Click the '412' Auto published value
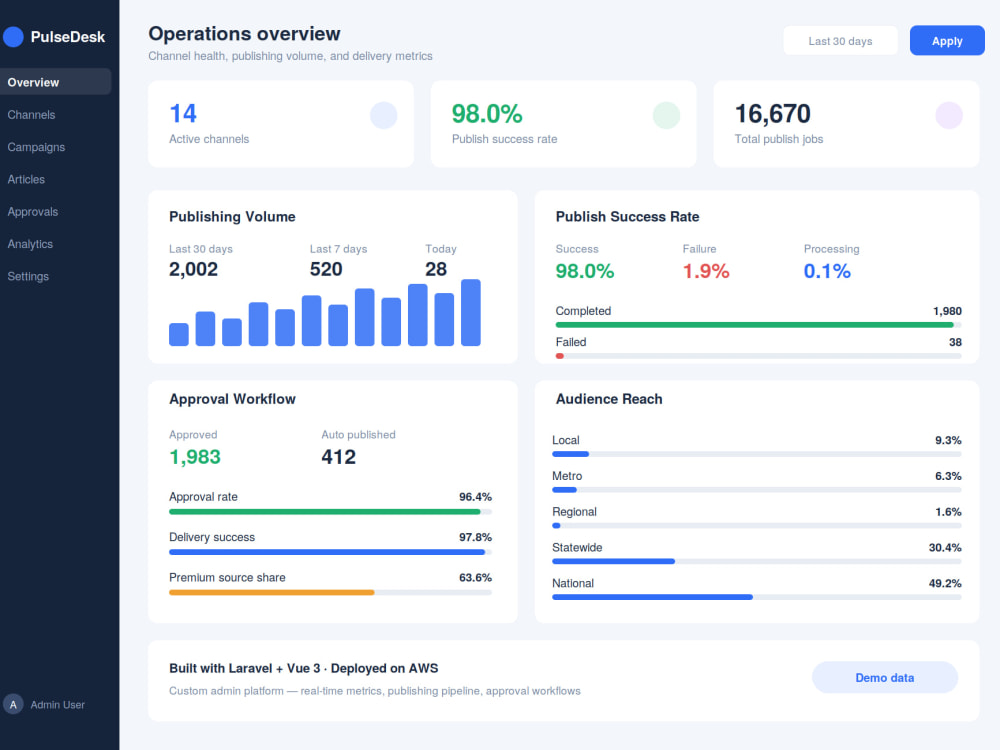The width and height of the screenshot is (1000, 750). point(339,457)
